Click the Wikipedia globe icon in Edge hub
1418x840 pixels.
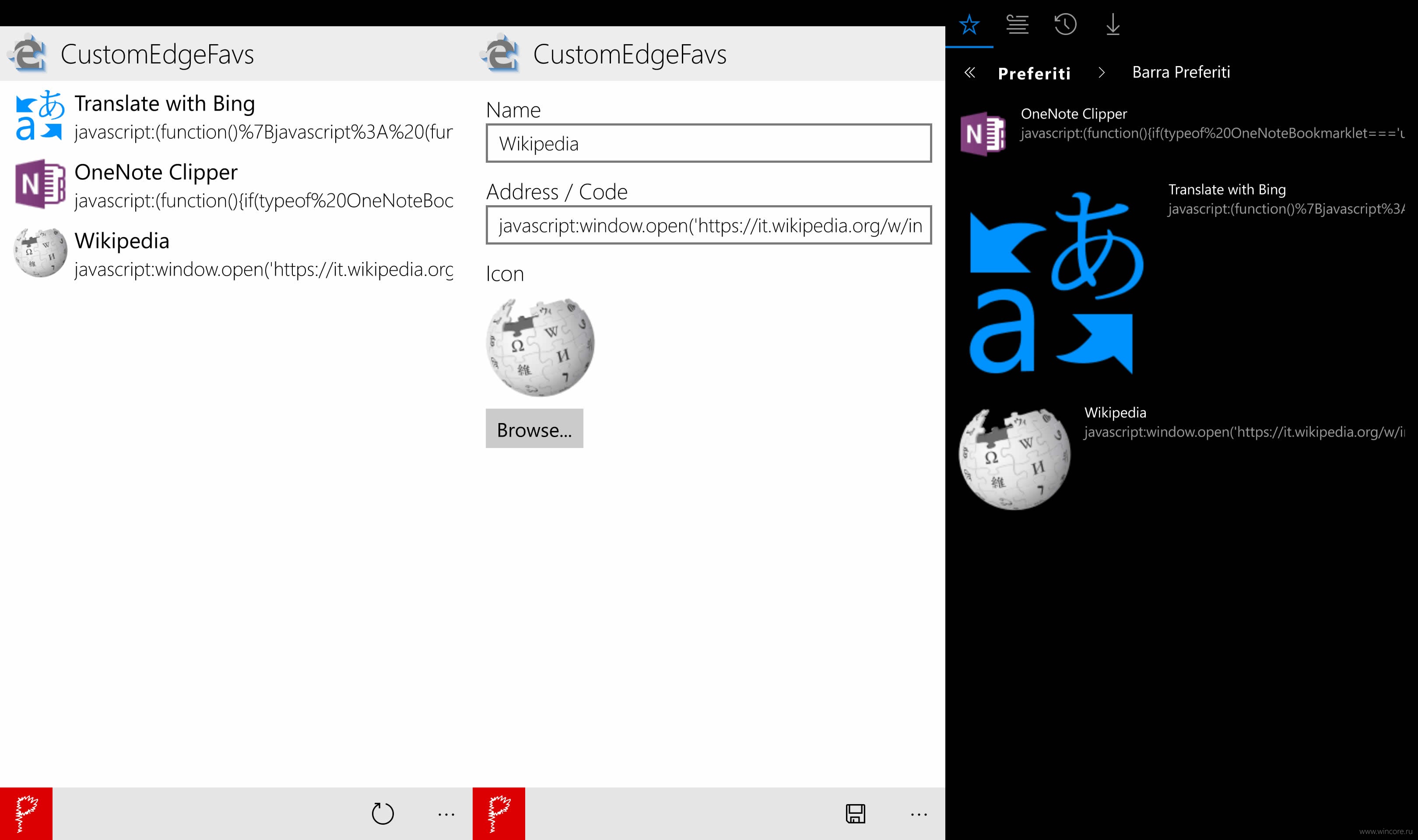(1015, 458)
